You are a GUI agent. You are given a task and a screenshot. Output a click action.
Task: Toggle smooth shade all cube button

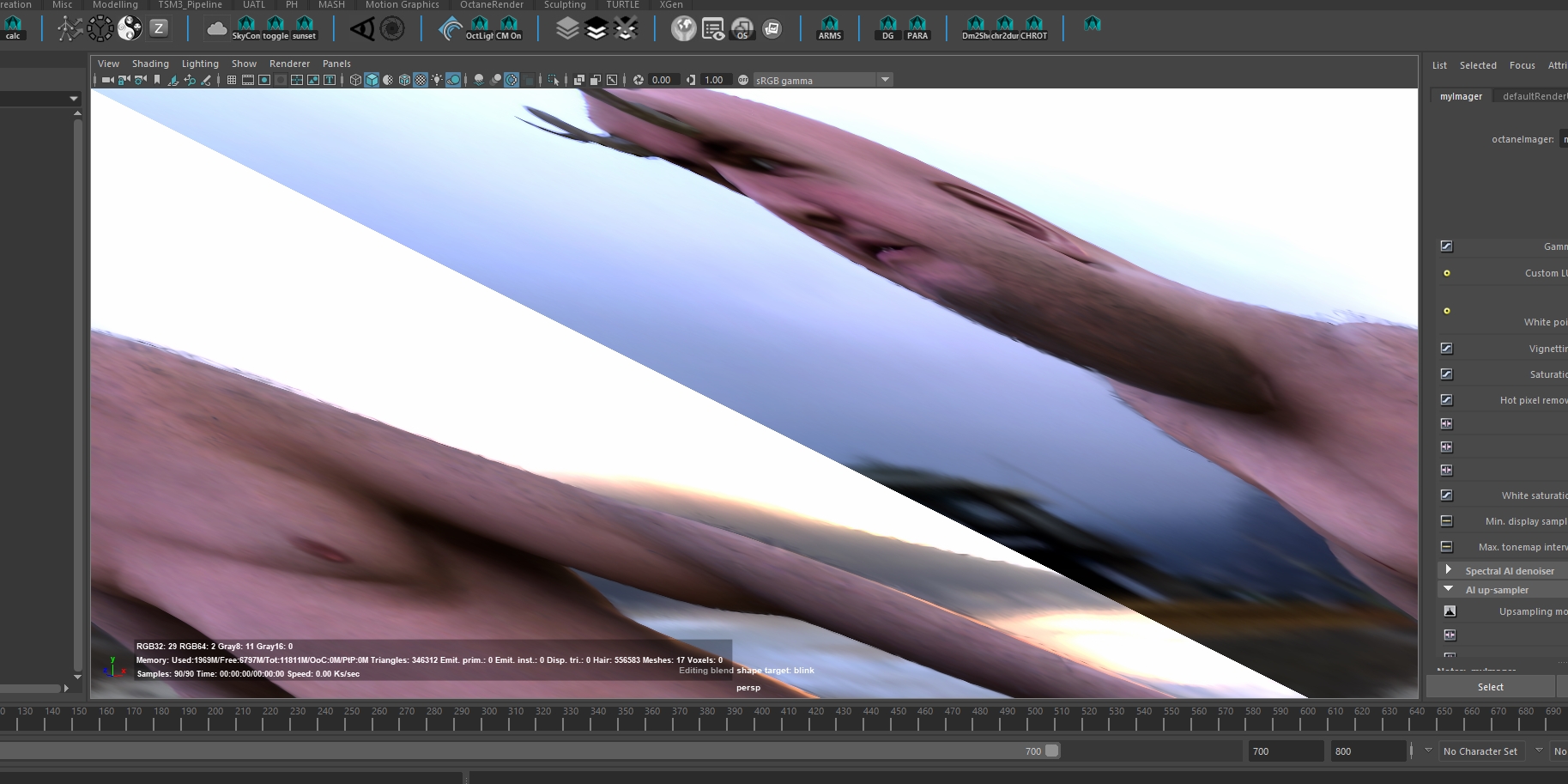(372, 80)
